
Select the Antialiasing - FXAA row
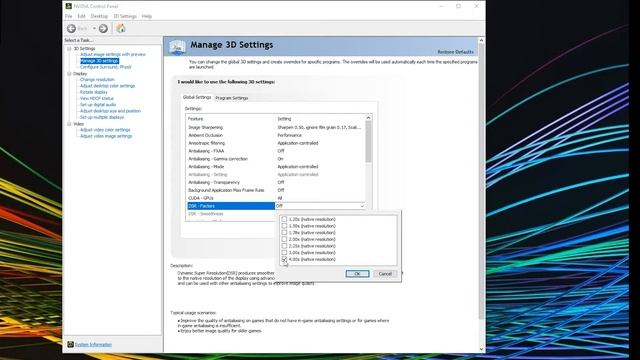point(276,151)
